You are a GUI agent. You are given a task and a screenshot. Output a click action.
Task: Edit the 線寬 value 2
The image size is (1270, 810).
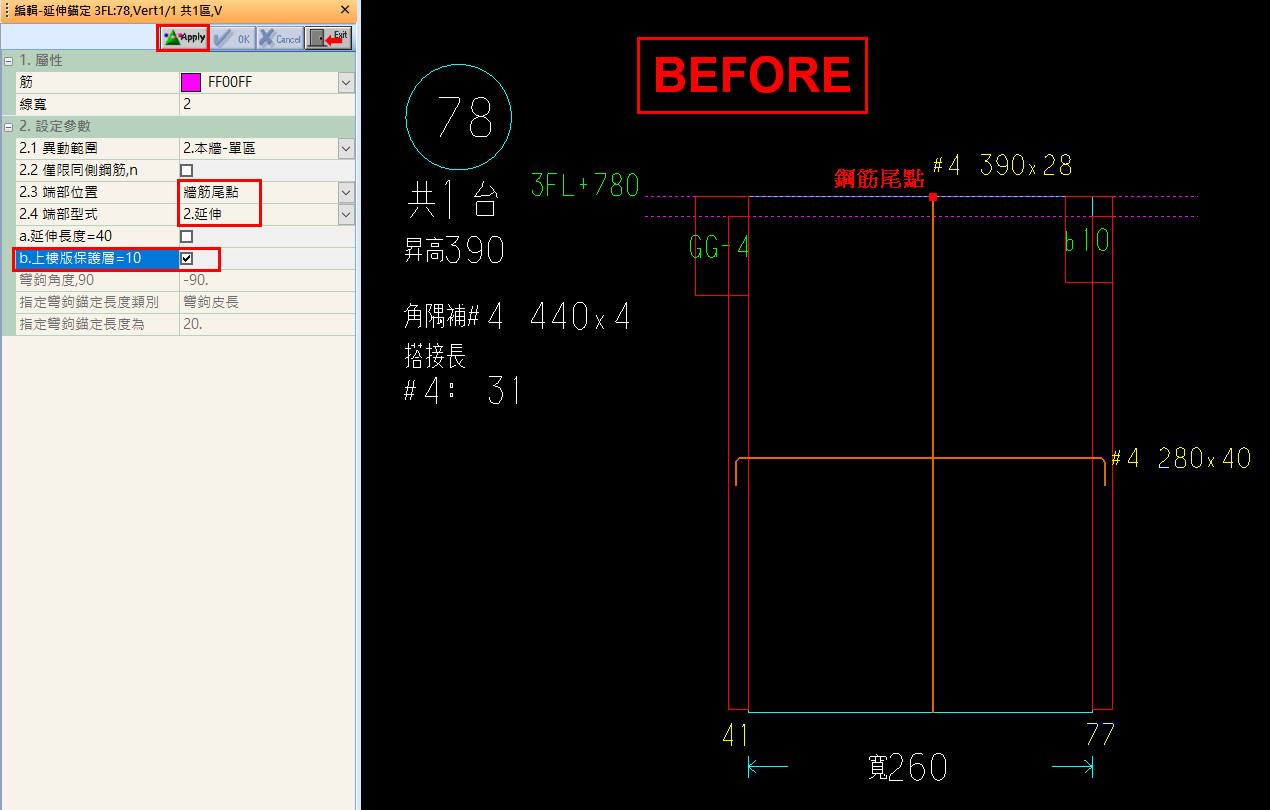[267, 105]
